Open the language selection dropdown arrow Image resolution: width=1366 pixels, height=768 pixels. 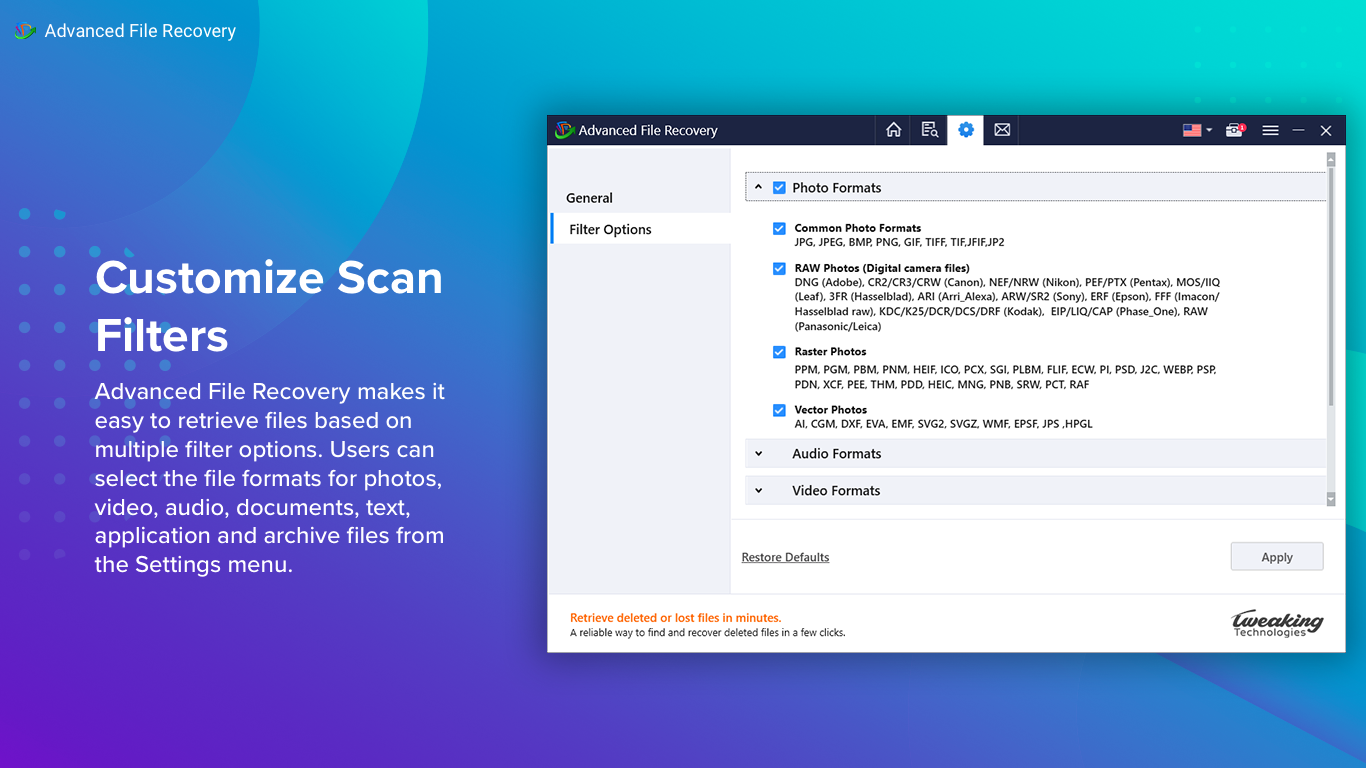point(1210,130)
